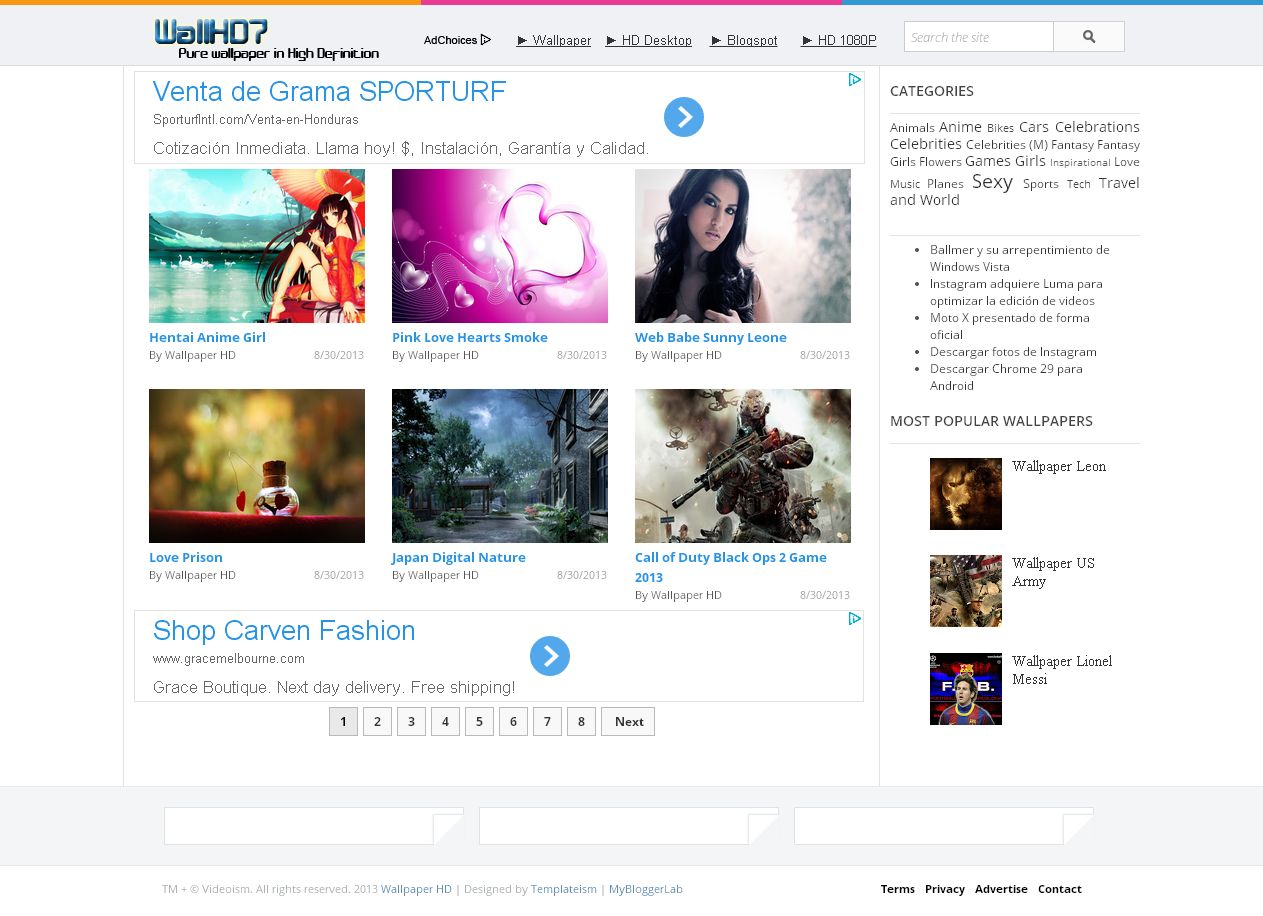
Task: Go to page 2 of the pagination
Action: [377, 722]
